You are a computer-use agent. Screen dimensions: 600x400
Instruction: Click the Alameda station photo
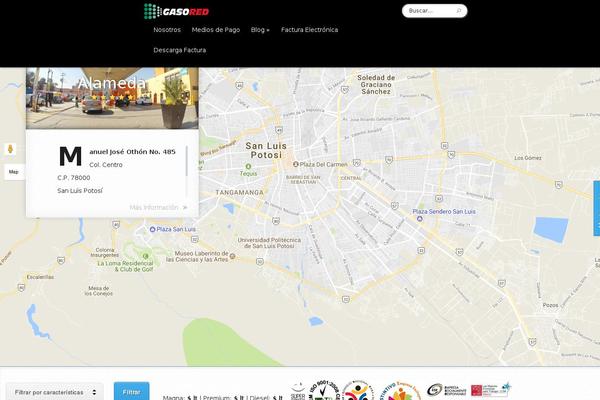click(x=112, y=98)
